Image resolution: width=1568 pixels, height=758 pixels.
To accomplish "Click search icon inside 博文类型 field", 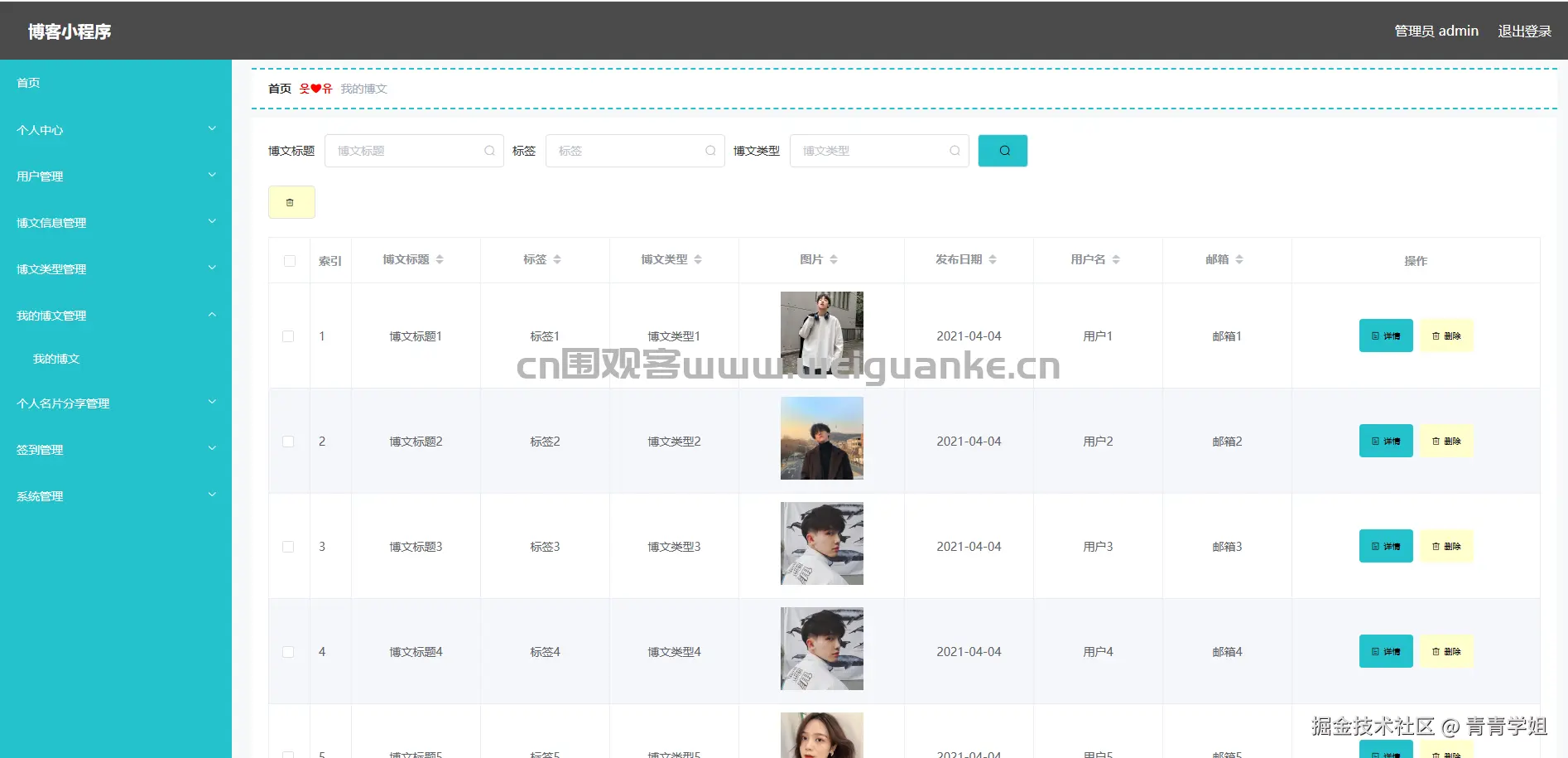I will pos(955,151).
